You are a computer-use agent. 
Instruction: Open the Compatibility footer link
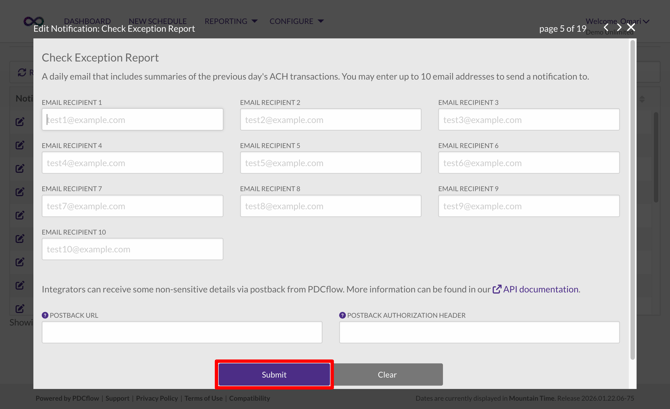click(x=250, y=398)
